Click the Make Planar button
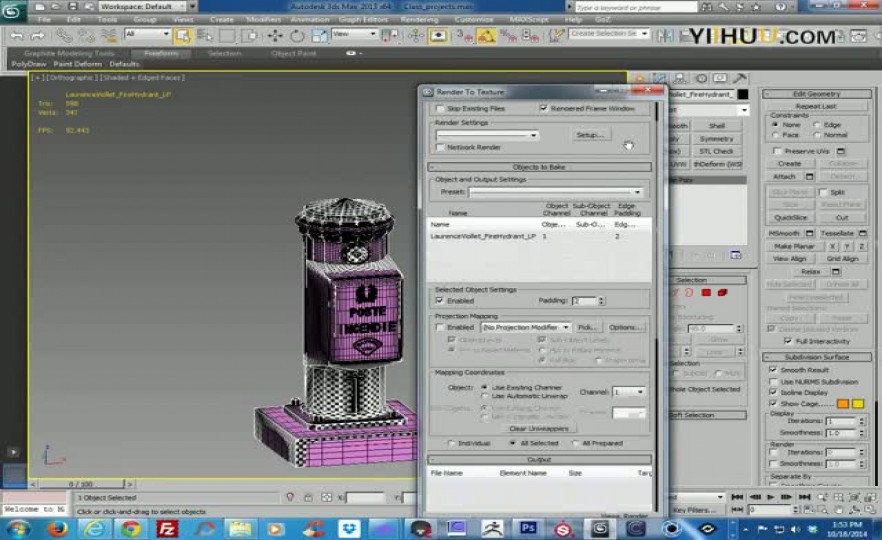Screen dimensions: 882x540 [x=794, y=246]
